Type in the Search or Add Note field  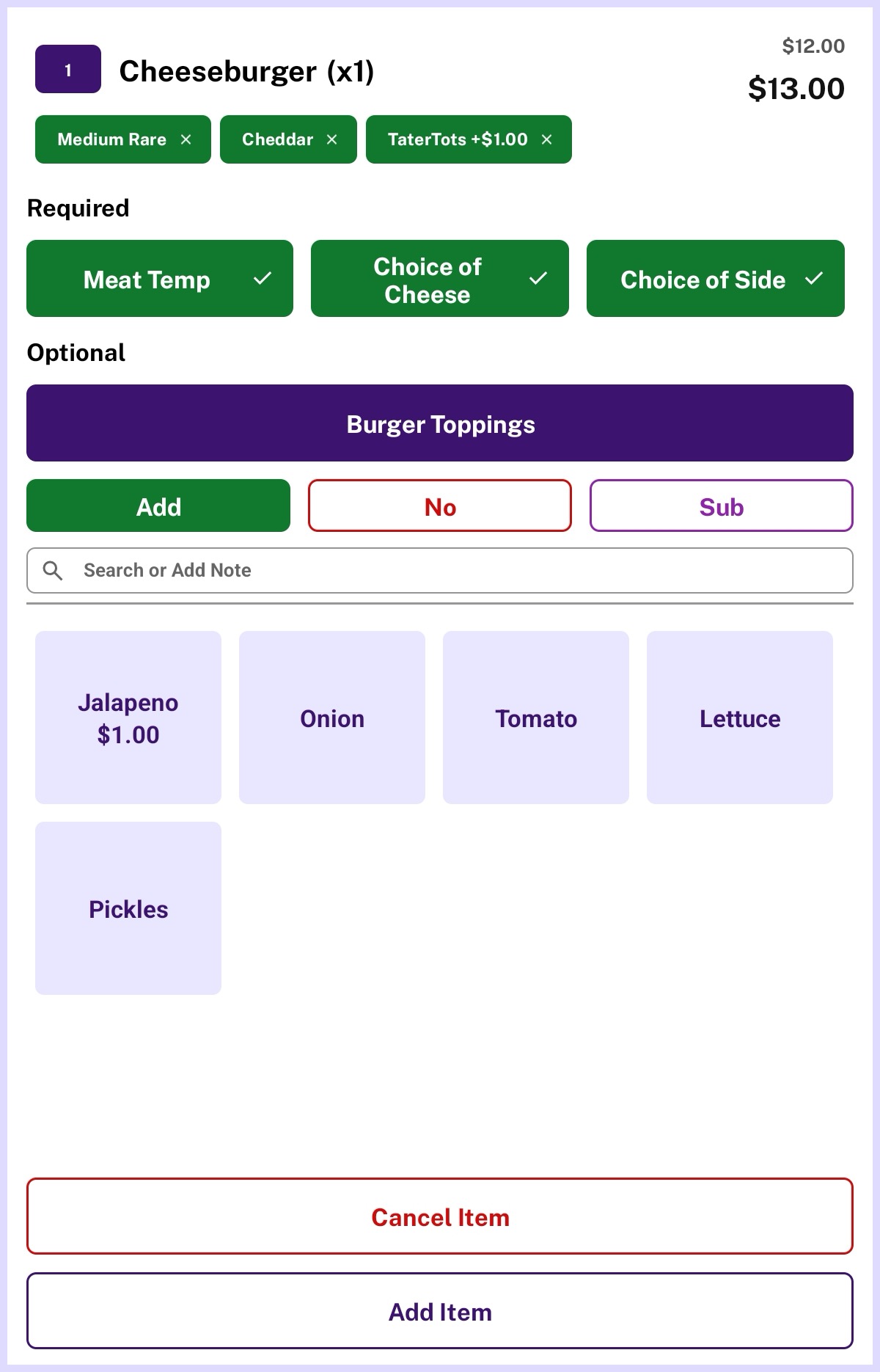(455, 570)
